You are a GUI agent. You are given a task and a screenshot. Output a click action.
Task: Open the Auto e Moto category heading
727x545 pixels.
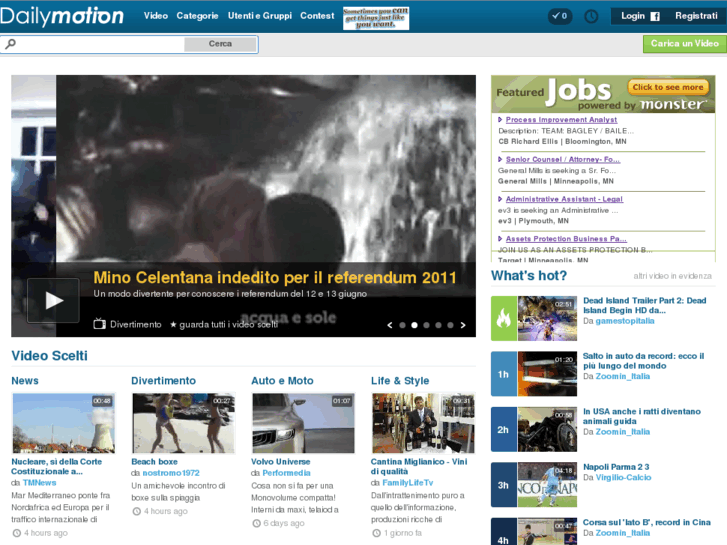coord(282,381)
